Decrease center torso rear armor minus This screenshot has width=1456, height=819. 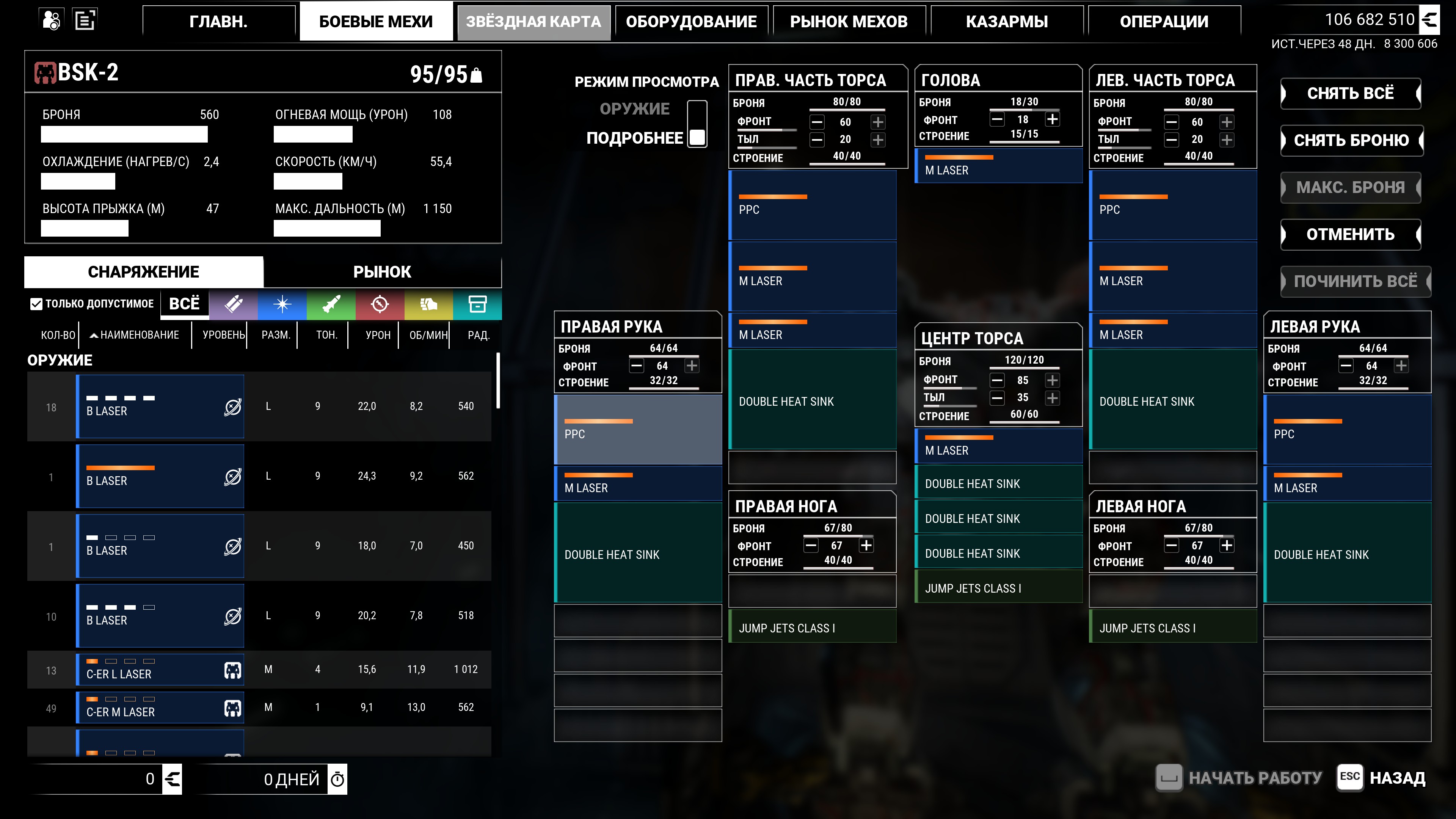click(997, 398)
